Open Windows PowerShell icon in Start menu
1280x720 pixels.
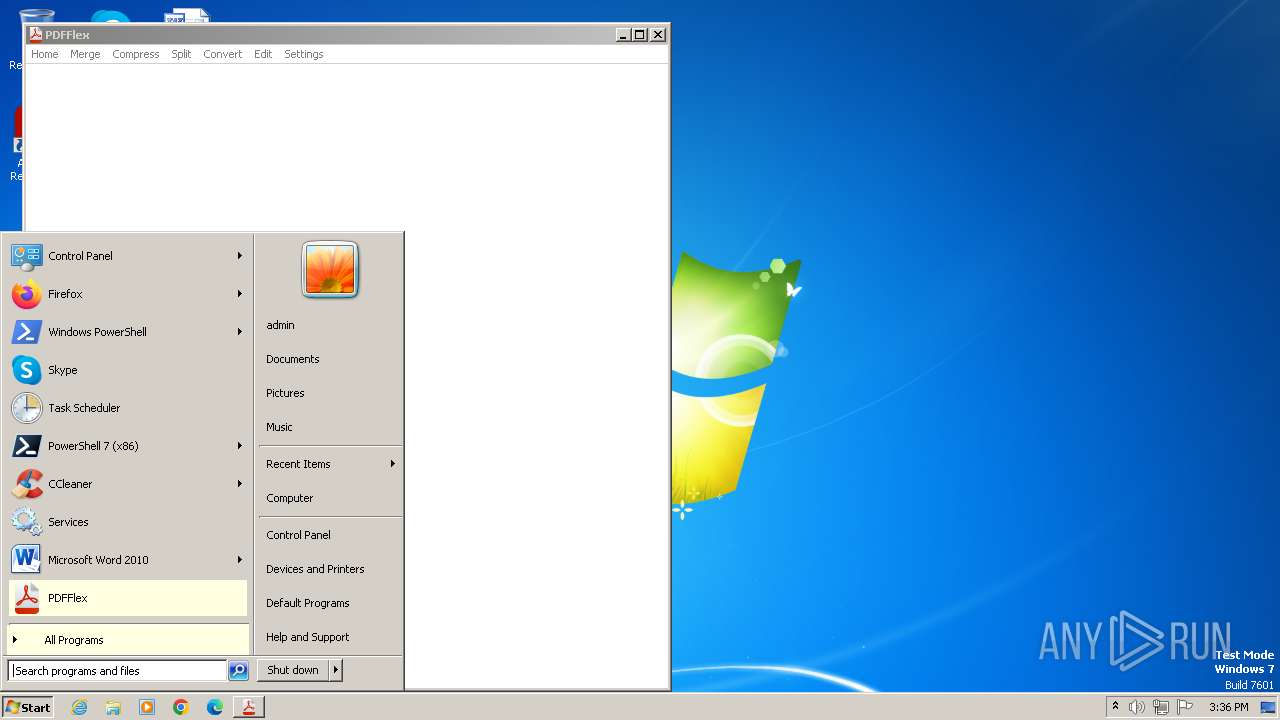coord(26,332)
